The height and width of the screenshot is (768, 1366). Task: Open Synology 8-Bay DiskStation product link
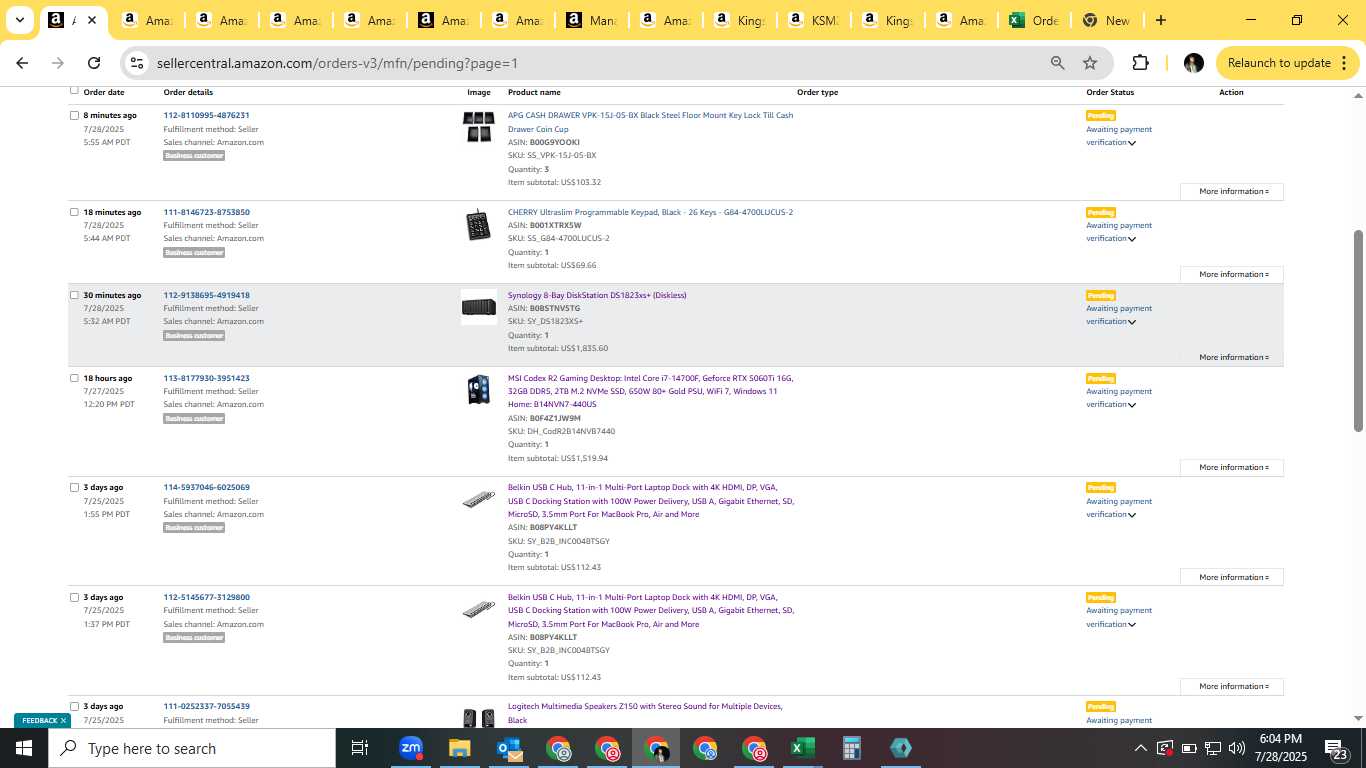597,295
